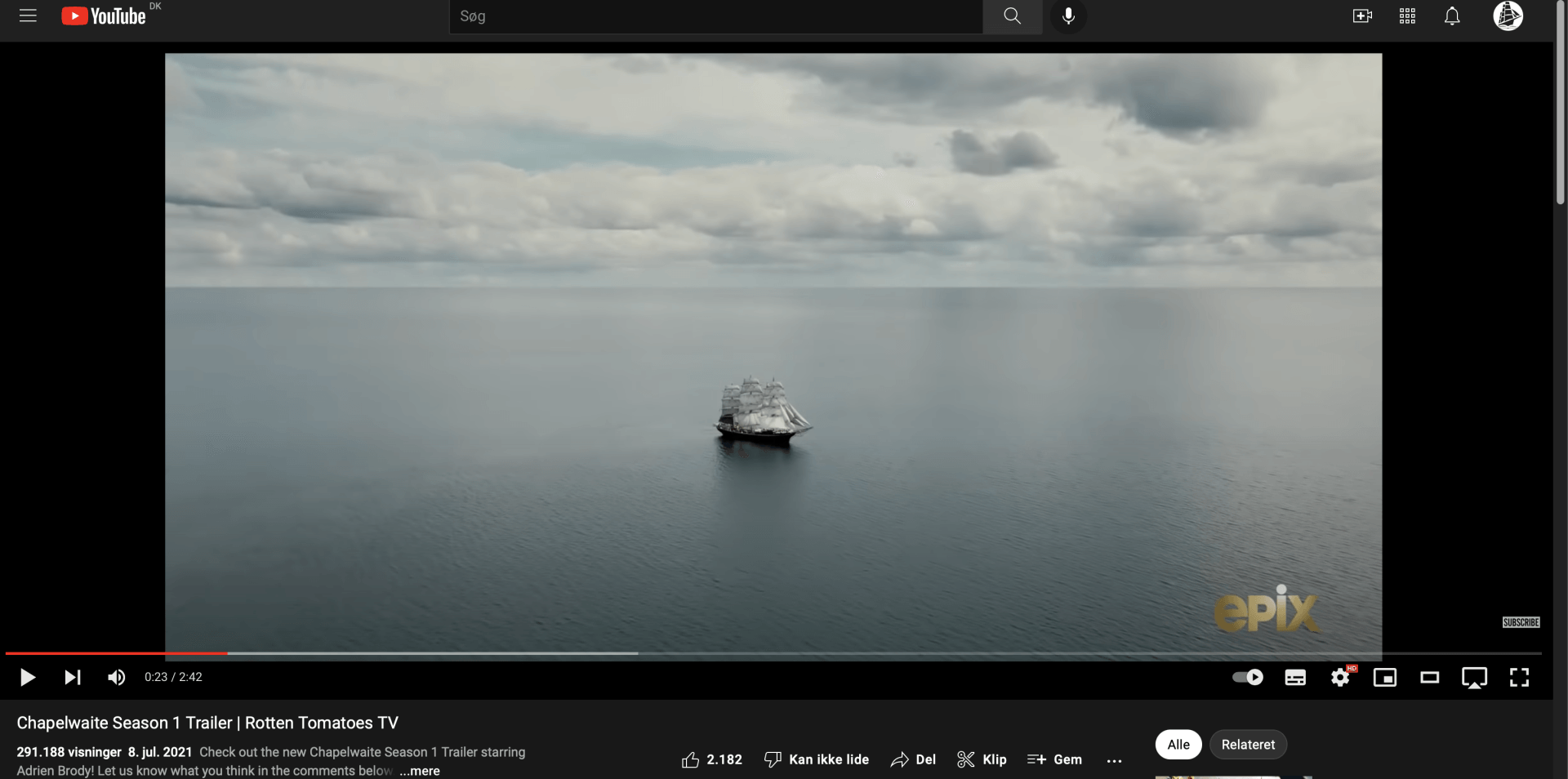Click the SUBSCRIBE watermark on the video
This screenshot has height=779, width=1568.
pos(1521,622)
